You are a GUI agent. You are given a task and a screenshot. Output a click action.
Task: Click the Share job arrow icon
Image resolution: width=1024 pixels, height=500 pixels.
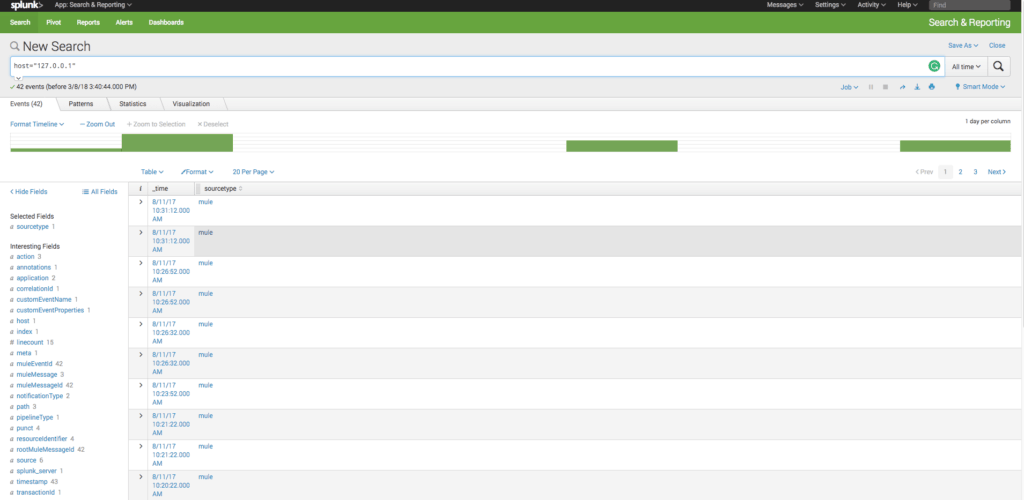tap(902, 87)
